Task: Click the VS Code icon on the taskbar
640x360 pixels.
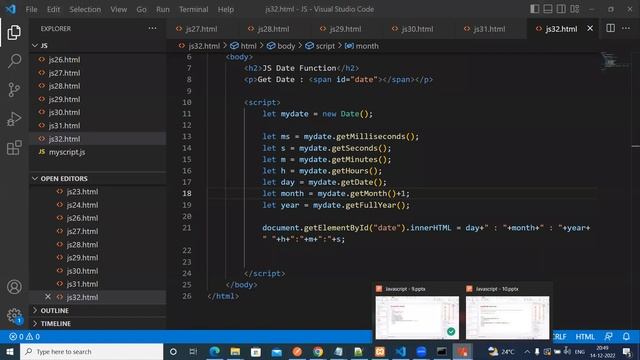Action: [x=400, y=351]
